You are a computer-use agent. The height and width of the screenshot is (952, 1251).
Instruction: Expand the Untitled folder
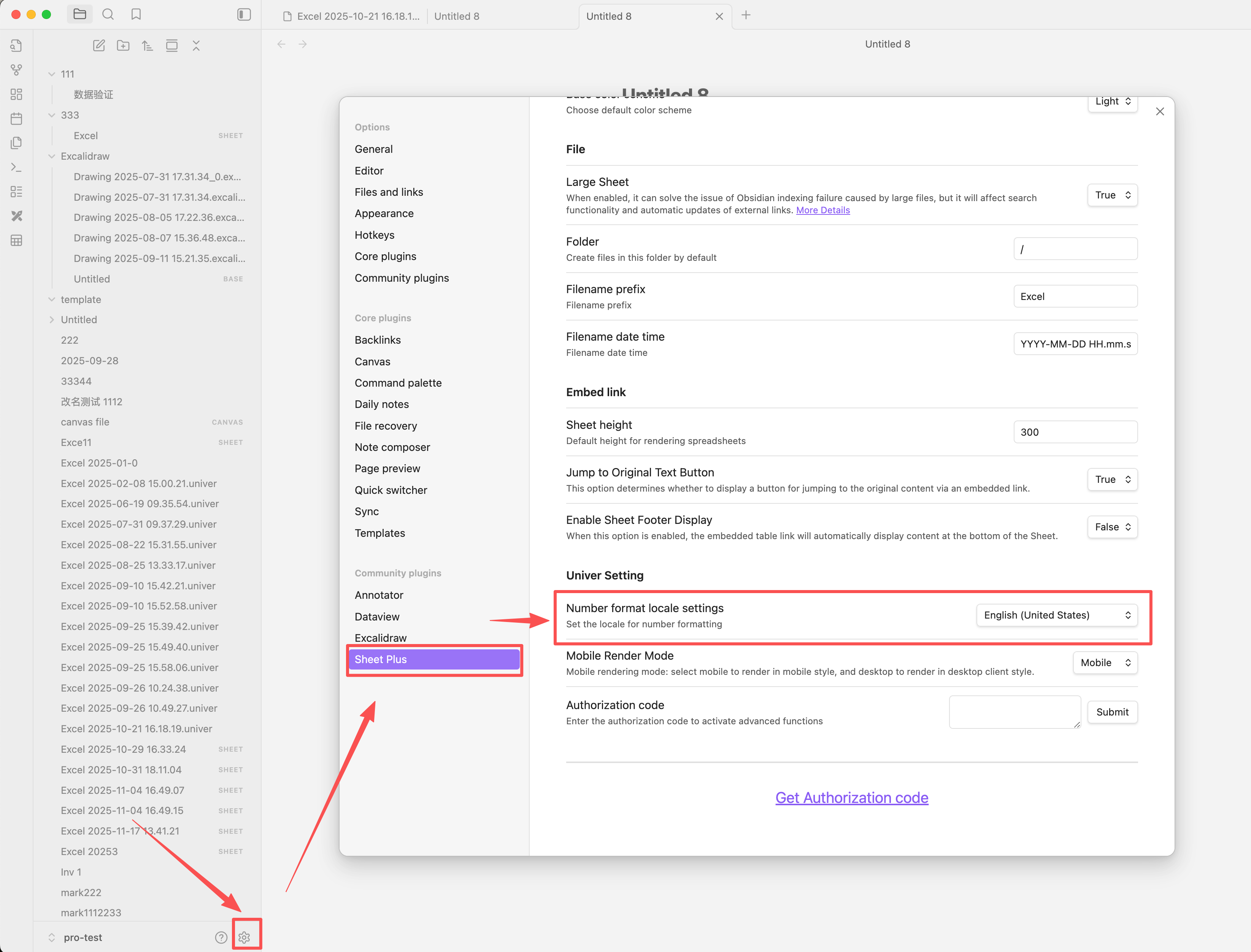[52, 320]
